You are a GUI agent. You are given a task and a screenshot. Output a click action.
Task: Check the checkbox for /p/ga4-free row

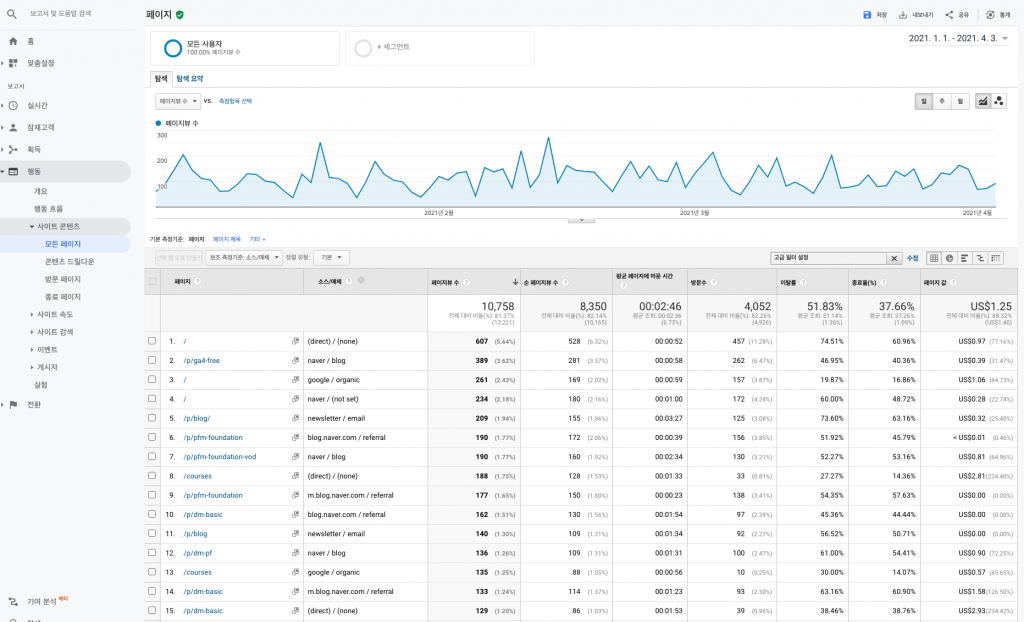152,360
